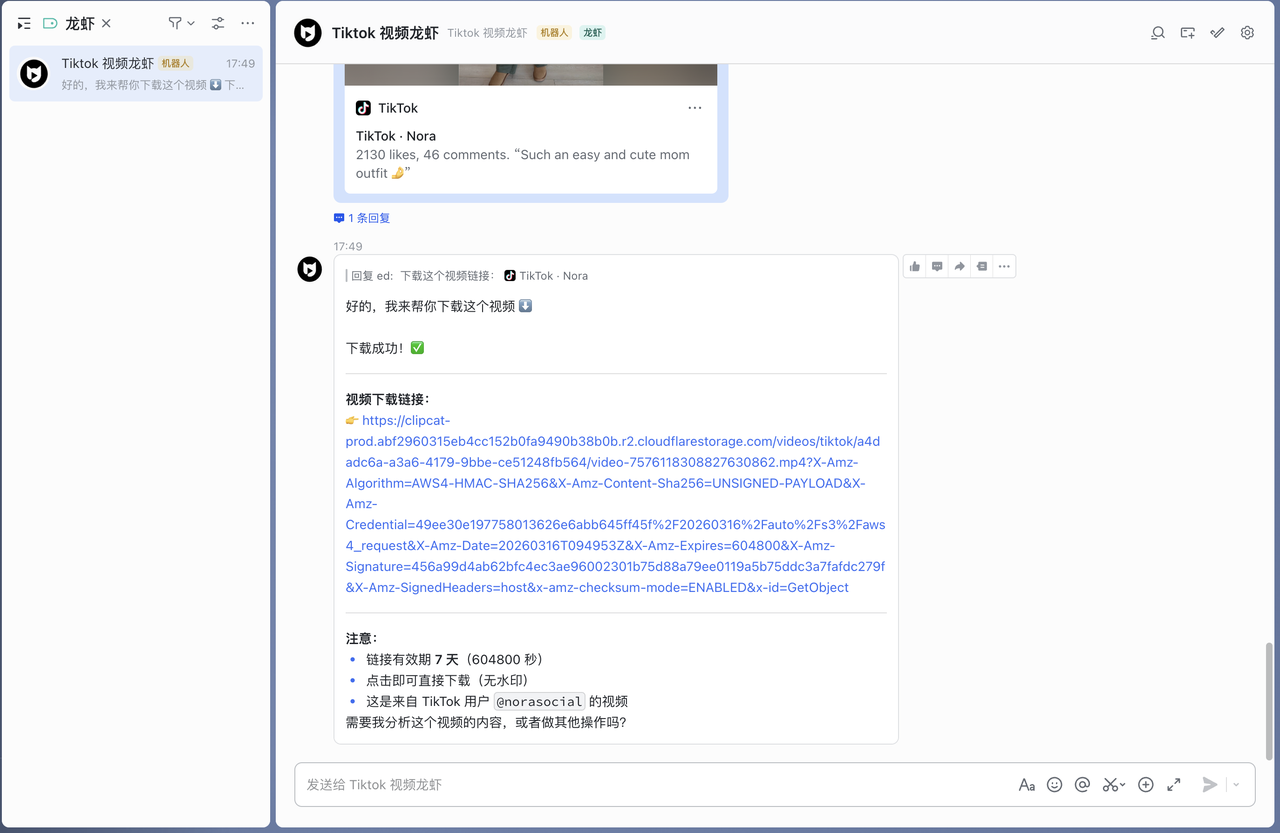1280x833 pixels.
Task: Open sidebar more options menu
Action: [x=248, y=23]
